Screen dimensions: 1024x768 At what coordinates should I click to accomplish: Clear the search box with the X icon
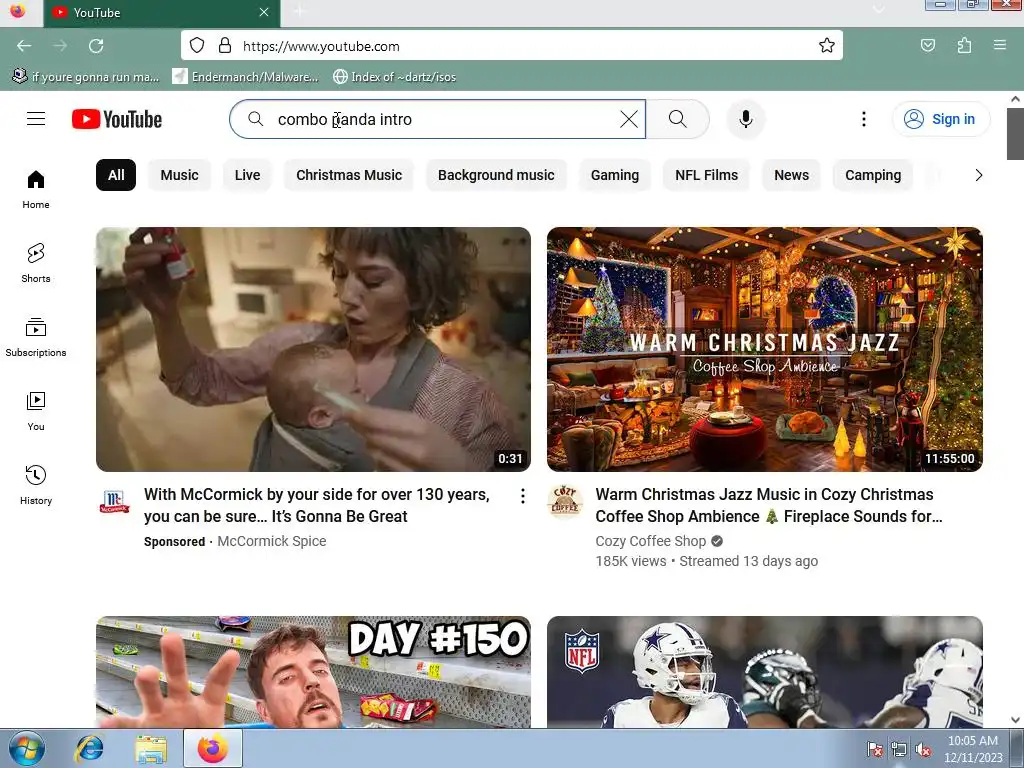(629, 119)
